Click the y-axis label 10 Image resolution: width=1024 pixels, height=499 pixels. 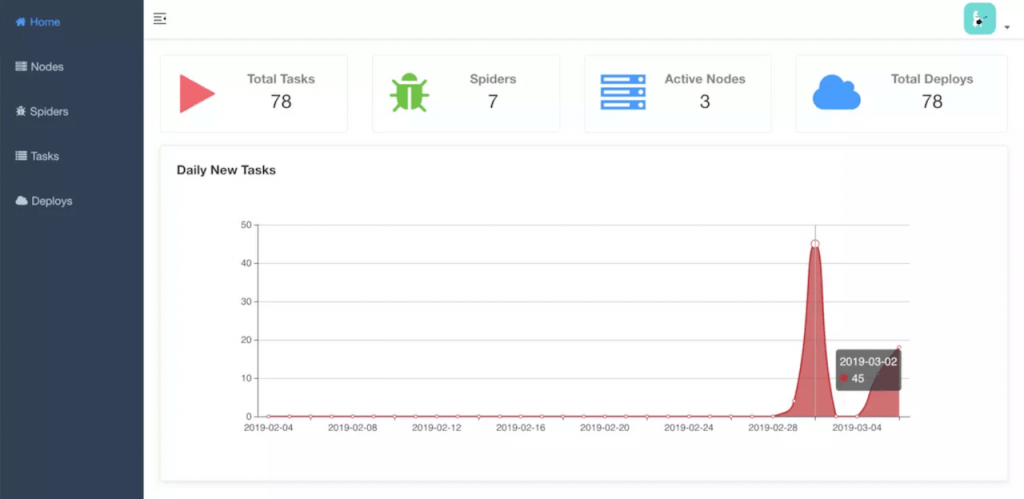coord(246,379)
